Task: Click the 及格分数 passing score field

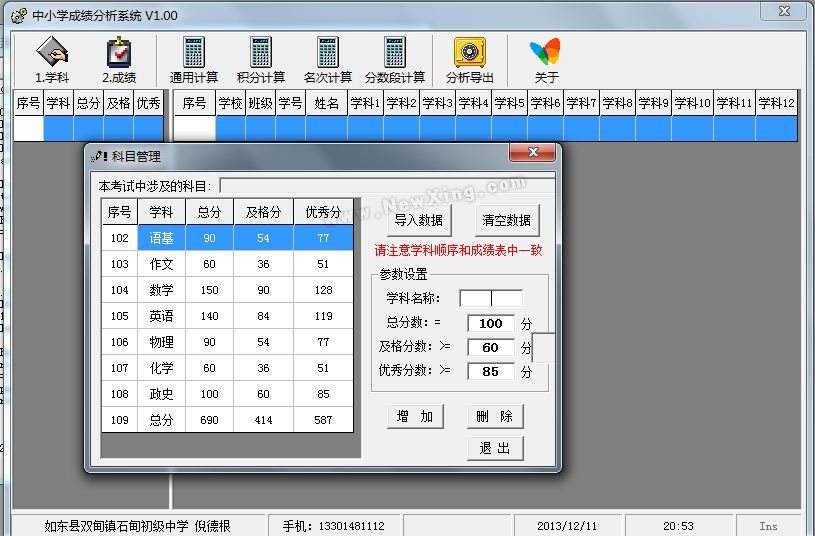Action: pyautogui.click(x=490, y=348)
